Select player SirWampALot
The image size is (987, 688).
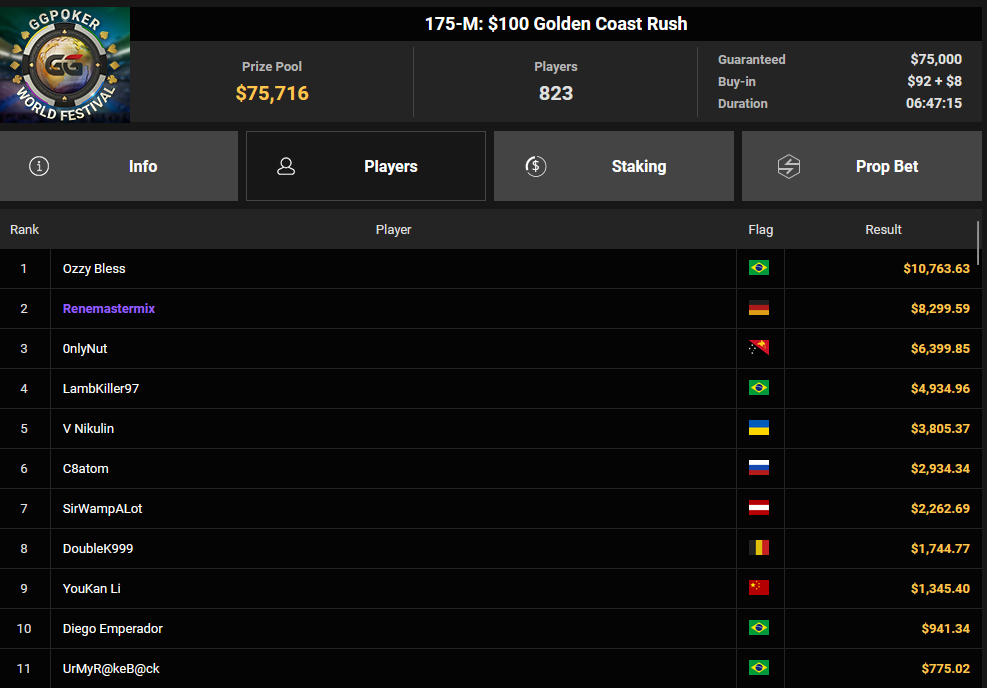[x=103, y=509]
